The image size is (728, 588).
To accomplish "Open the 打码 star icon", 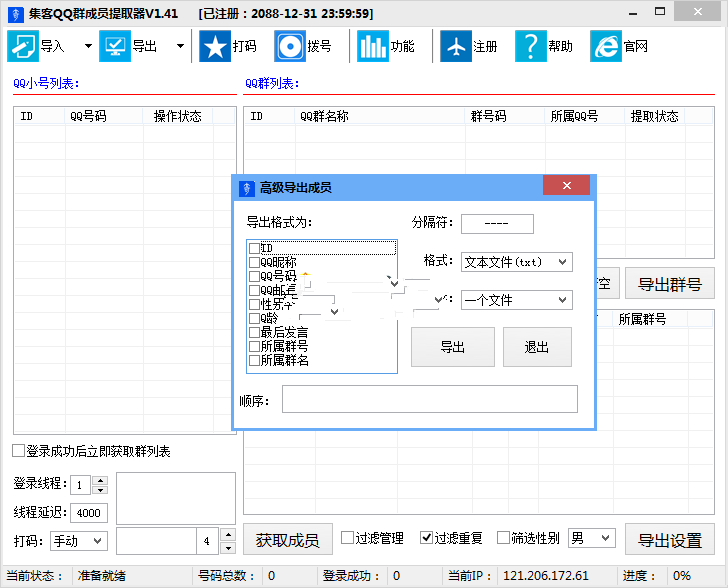I will pyautogui.click(x=214, y=46).
